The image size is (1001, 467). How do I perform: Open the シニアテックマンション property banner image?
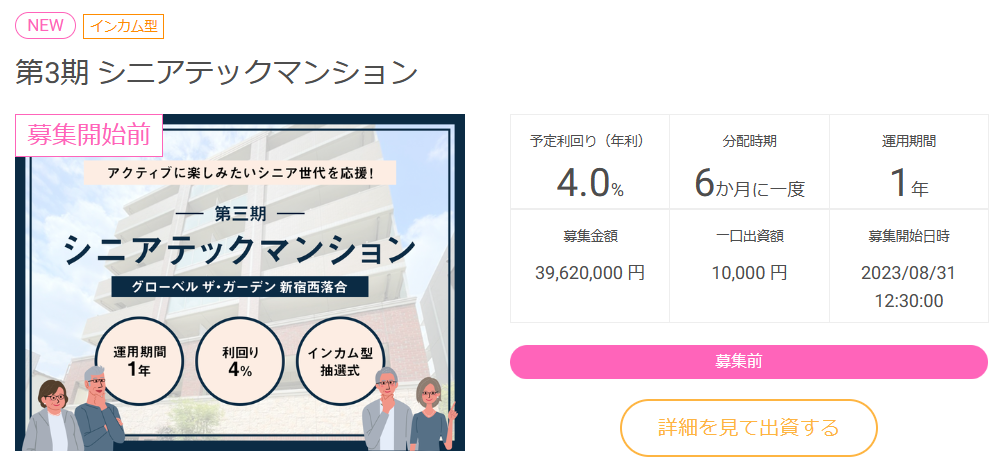(240, 283)
